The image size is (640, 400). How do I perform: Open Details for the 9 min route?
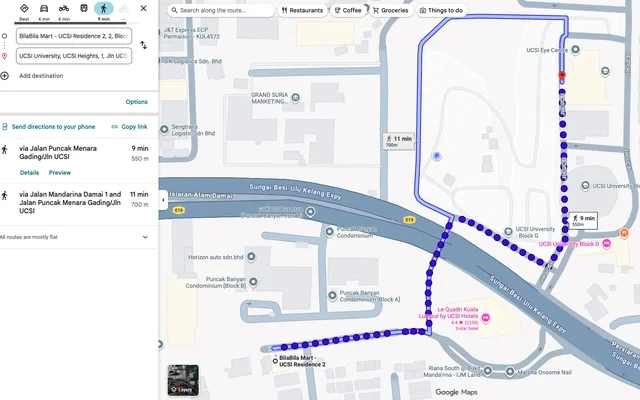29,173
